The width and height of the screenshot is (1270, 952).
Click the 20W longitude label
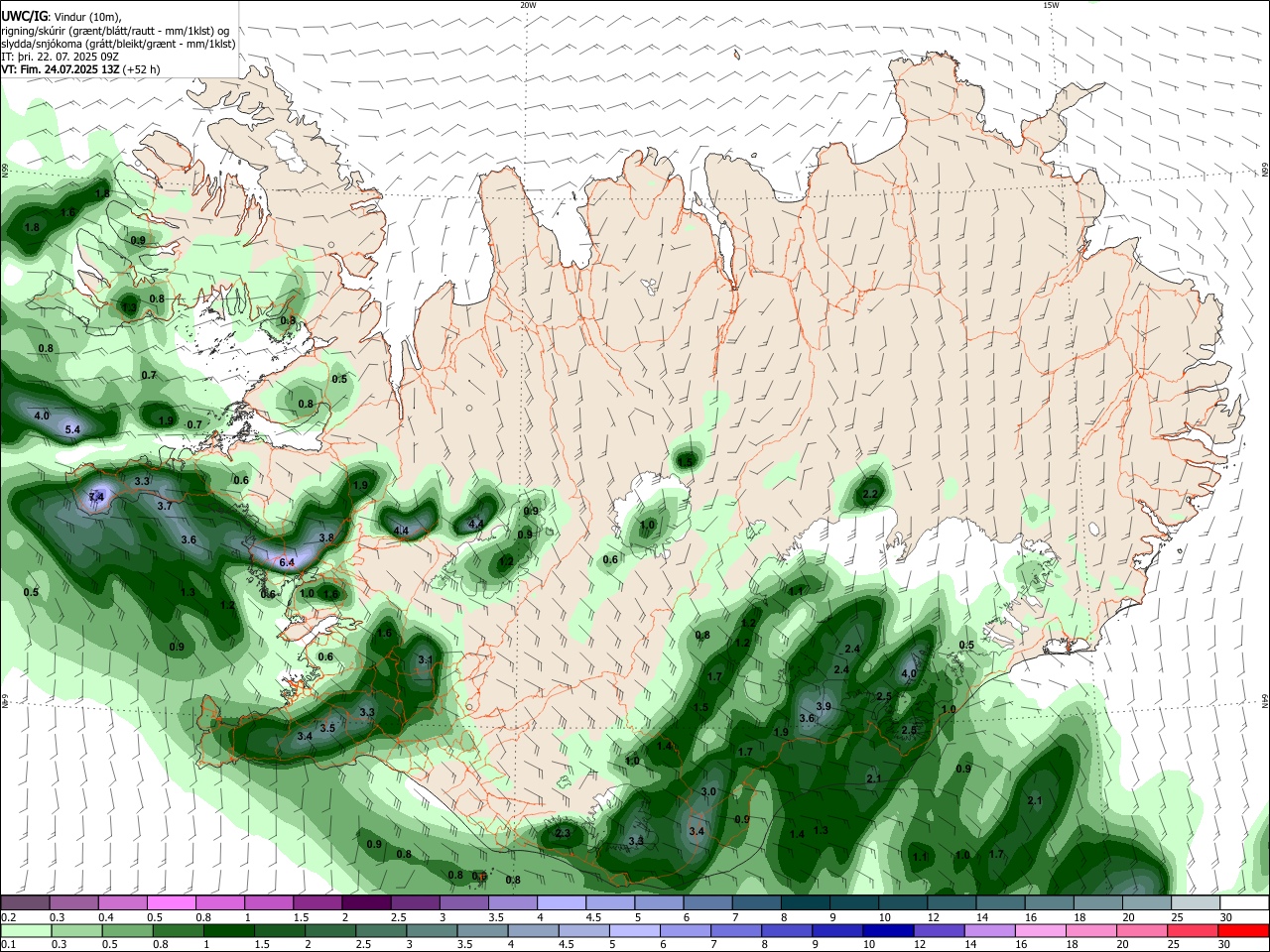[528, 5]
